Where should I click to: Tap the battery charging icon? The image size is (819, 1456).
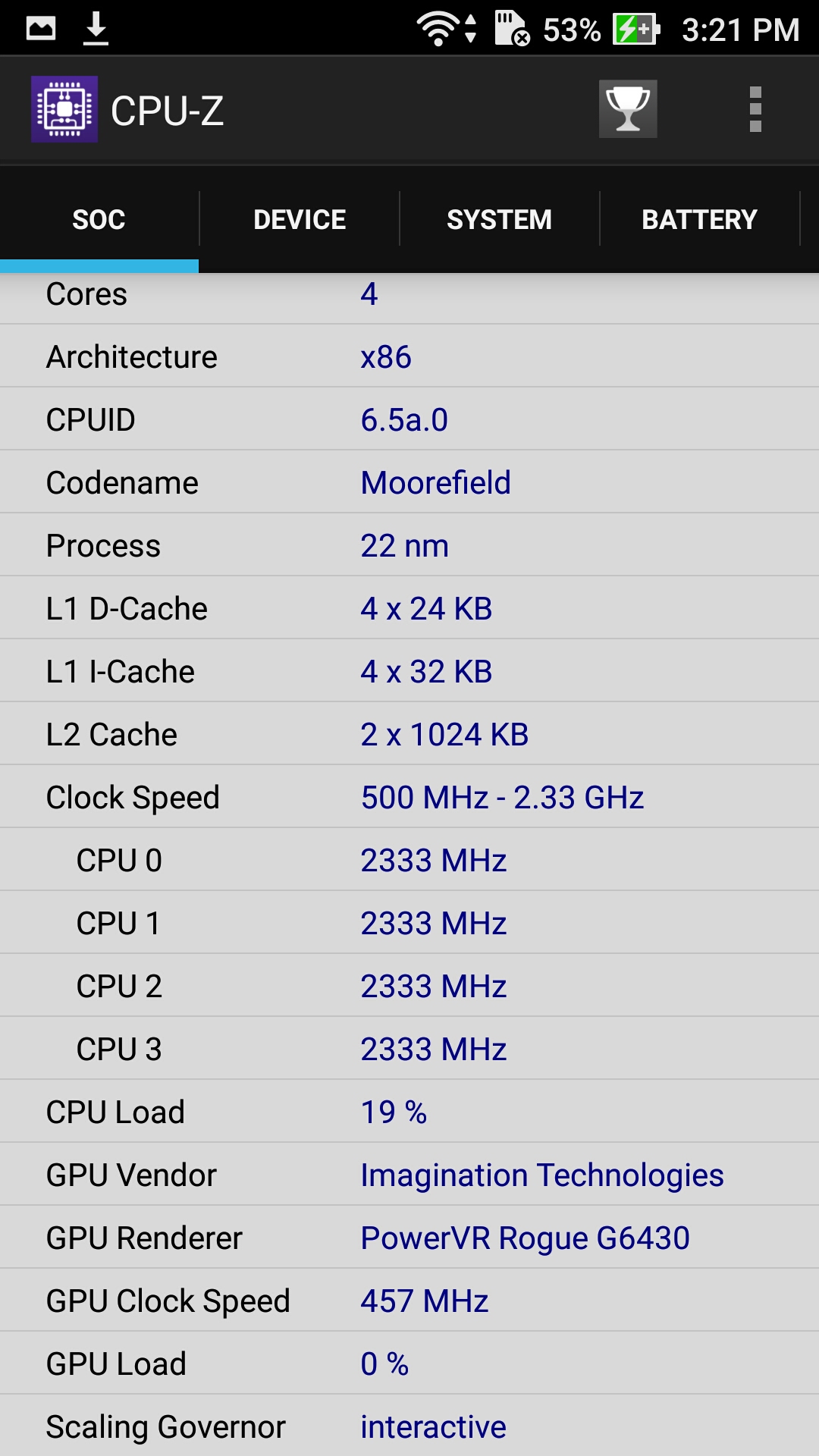click(x=635, y=30)
